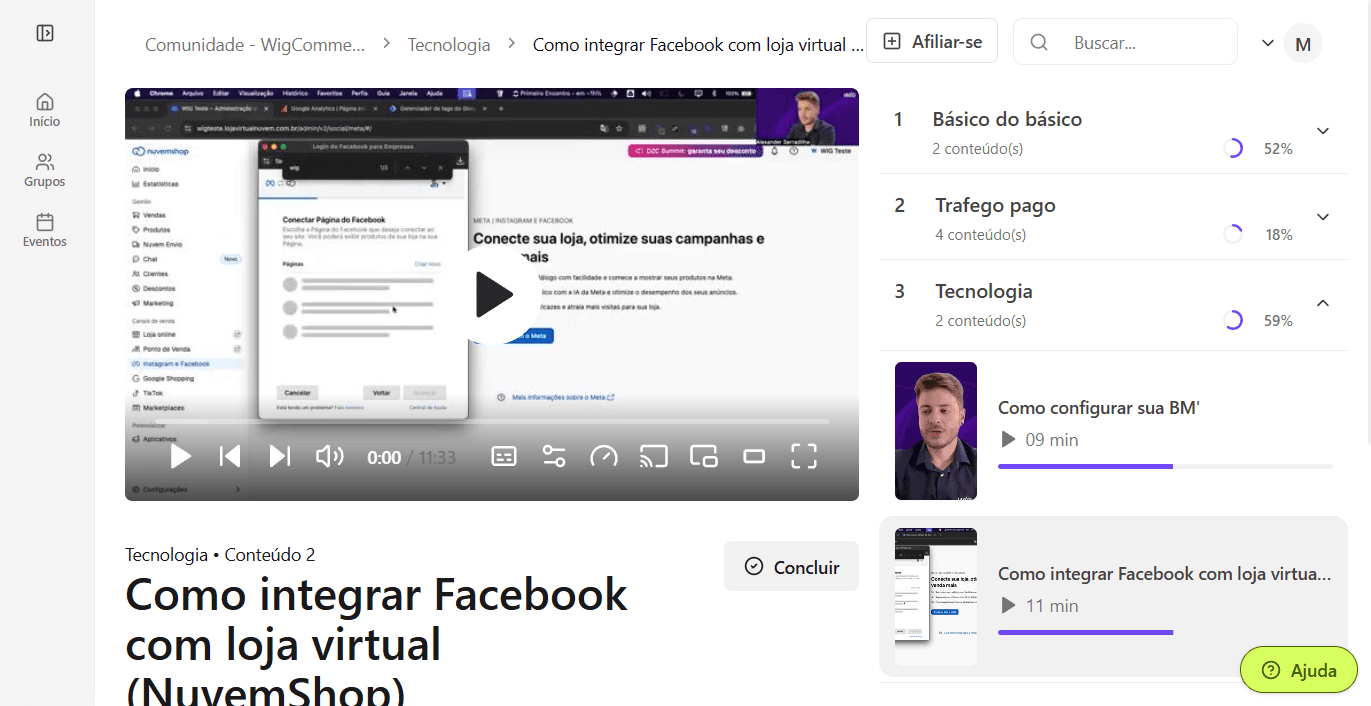Open Tecnologia breadcrumb link

[449, 44]
